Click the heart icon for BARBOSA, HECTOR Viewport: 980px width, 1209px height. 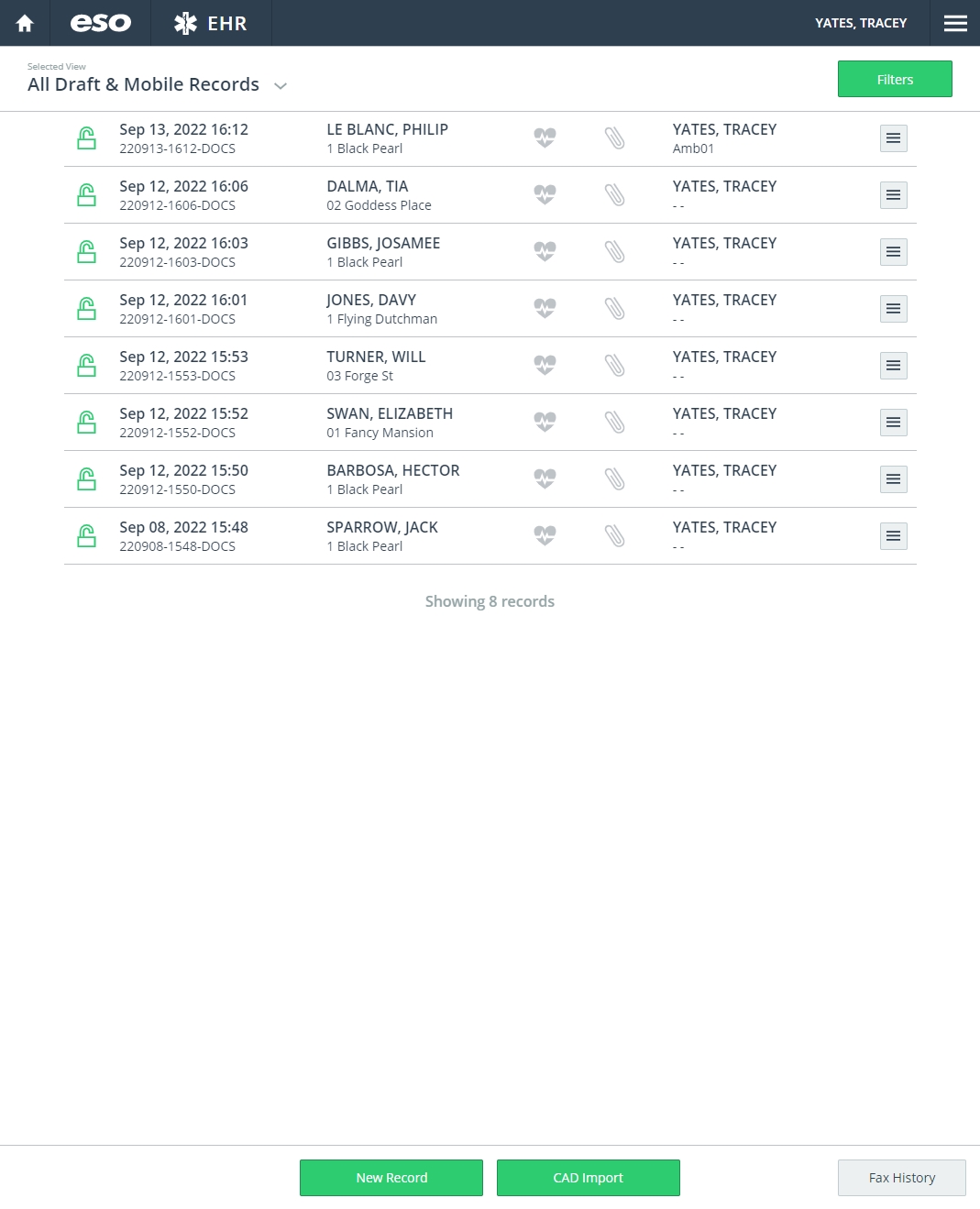point(545,479)
